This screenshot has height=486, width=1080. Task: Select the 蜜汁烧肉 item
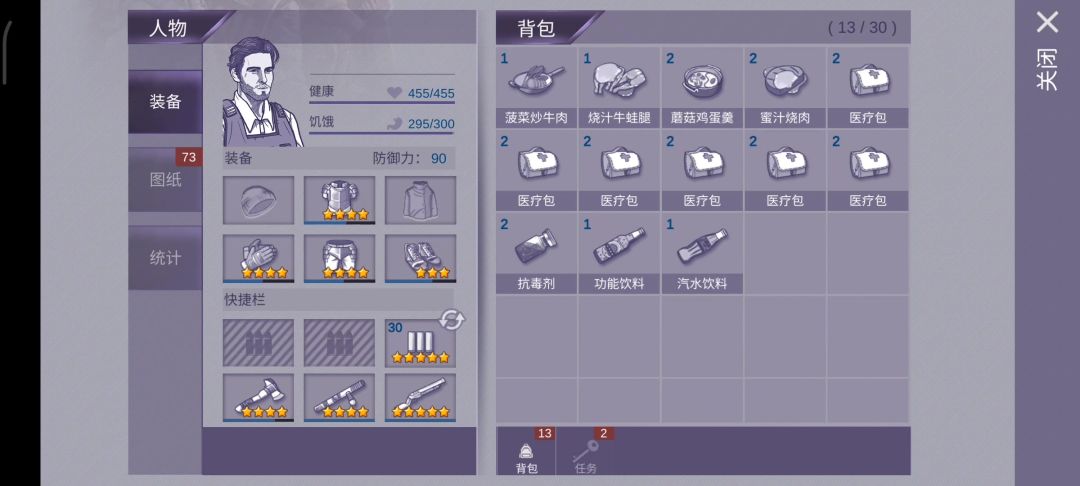click(785, 88)
